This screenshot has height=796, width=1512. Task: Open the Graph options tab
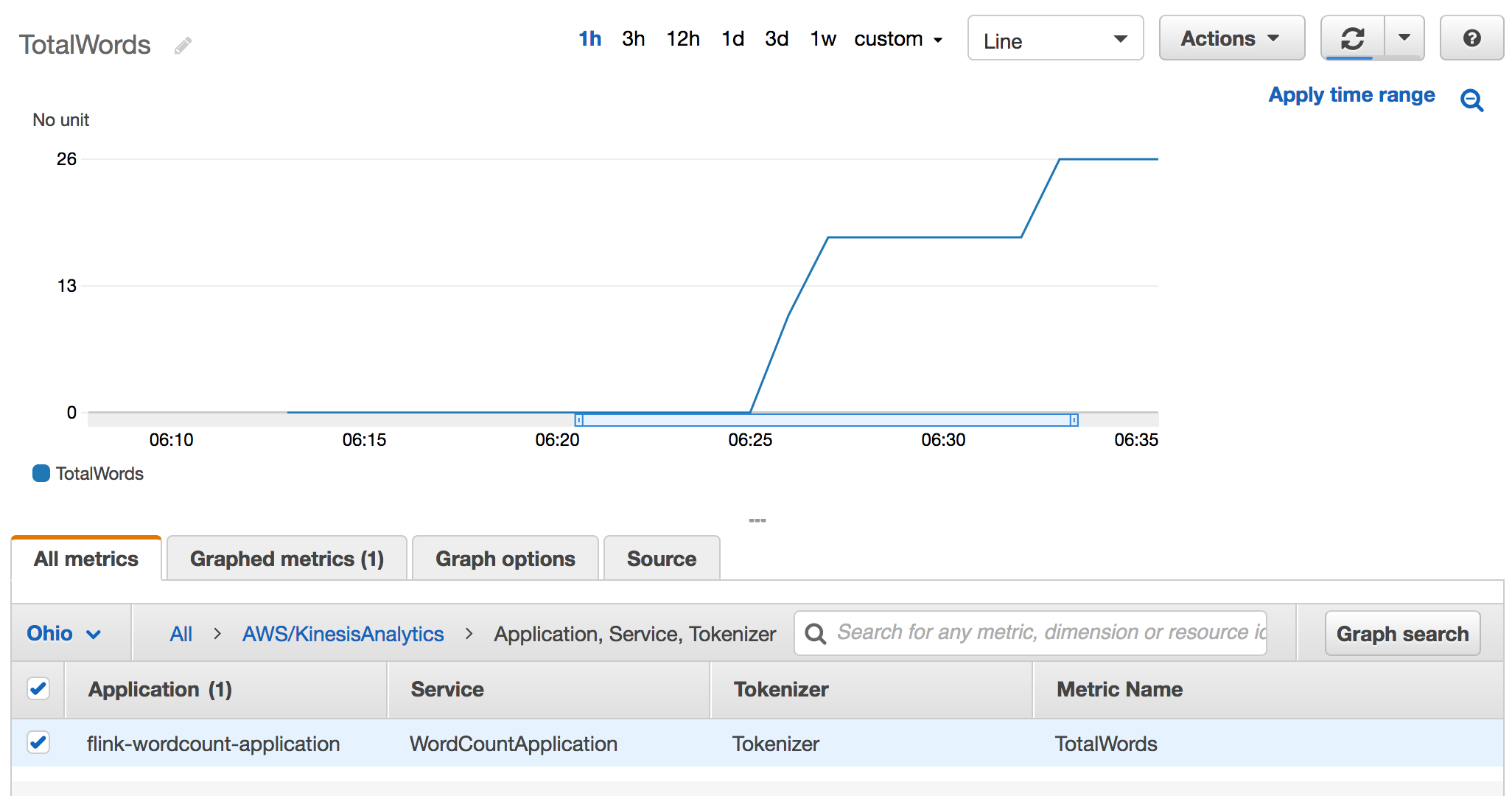tap(505, 559)
